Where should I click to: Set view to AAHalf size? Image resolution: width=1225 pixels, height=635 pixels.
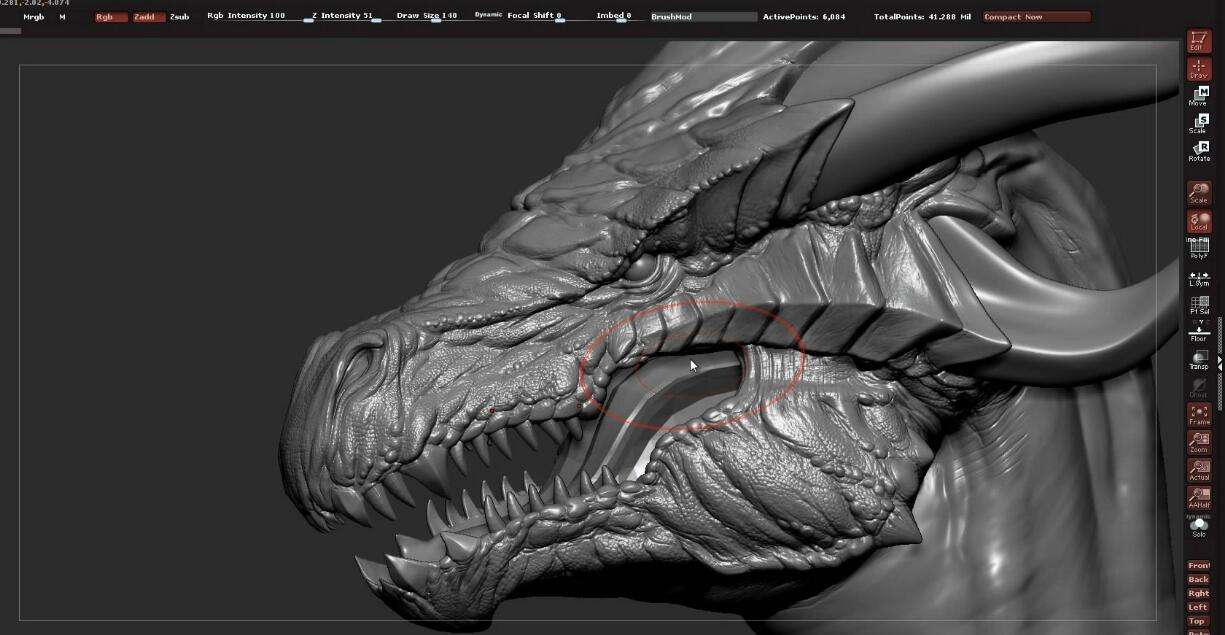[x=1199, y=498]
